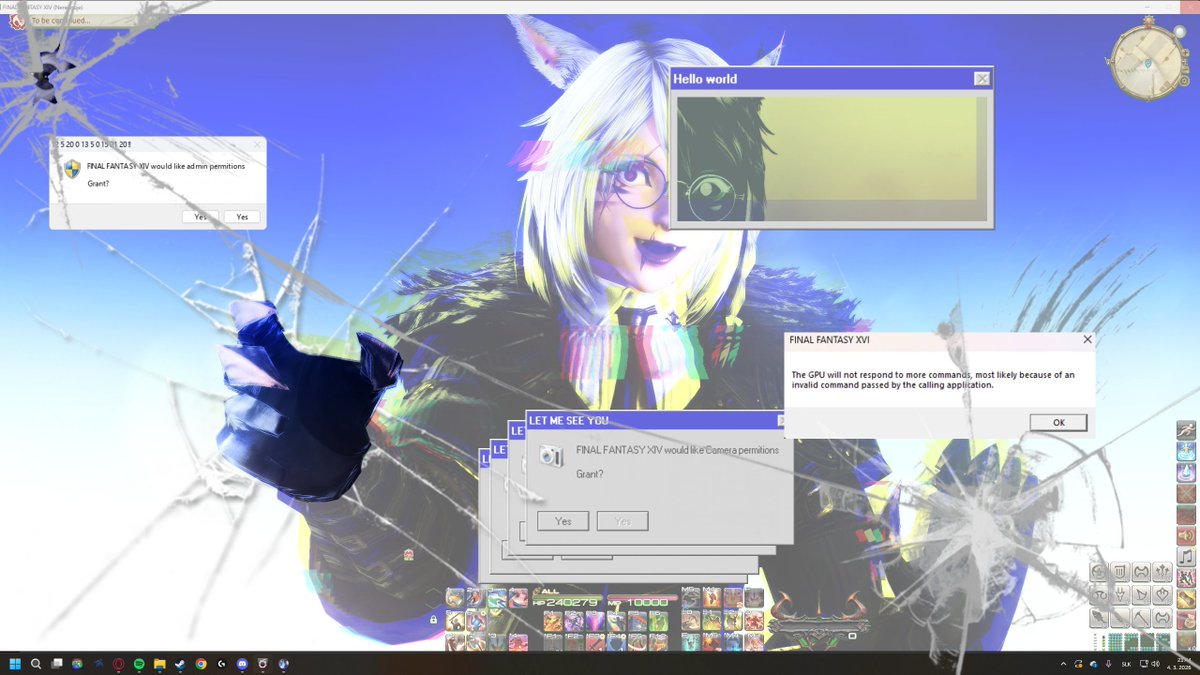1200x675 pixels.
Task: Show hidden system tray icons
Action: click(1063, 664)
